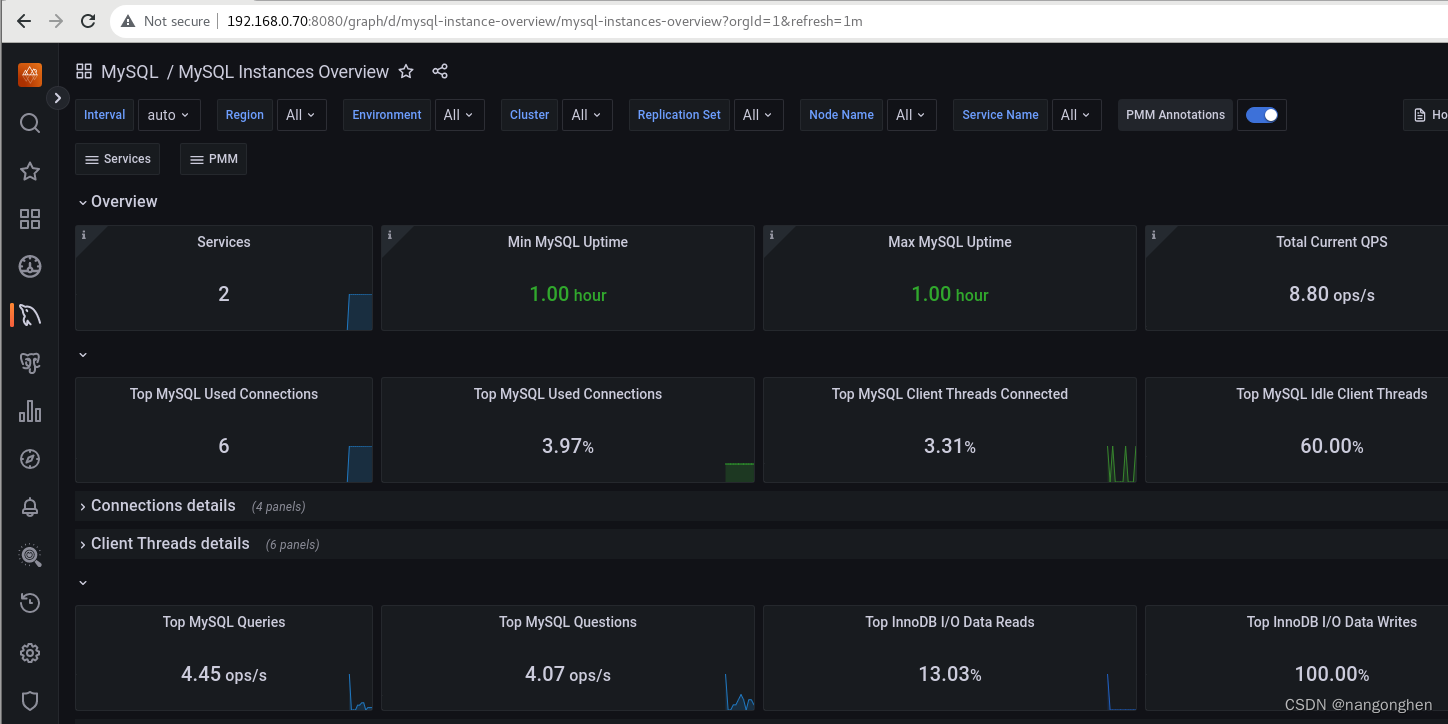Viewport: 1448px width, 724px height.
Task: Open the MySQL dolphin icon in sidebar
Action: [30, 315]
